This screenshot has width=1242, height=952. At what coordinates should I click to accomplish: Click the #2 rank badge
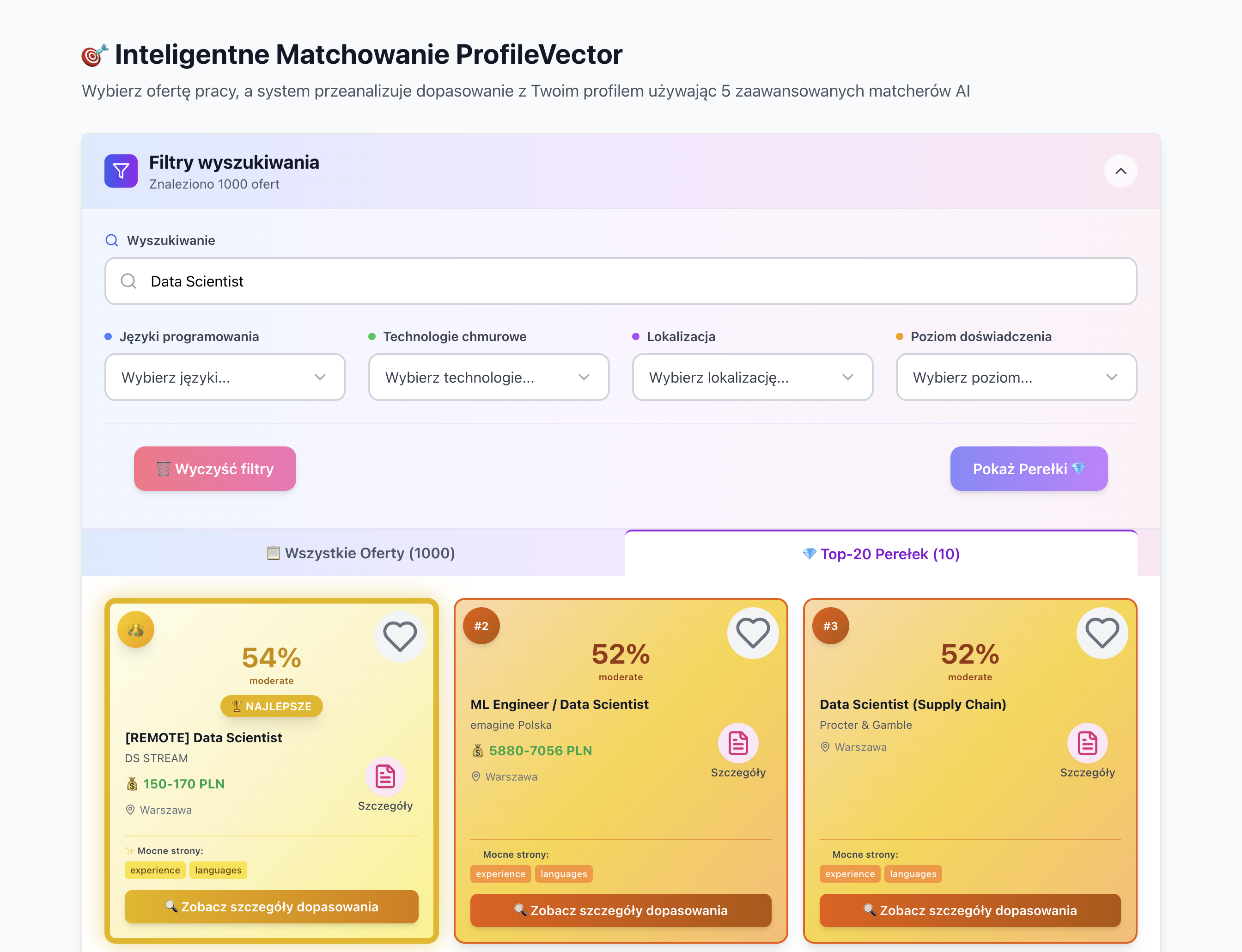(x=481, y=626)
